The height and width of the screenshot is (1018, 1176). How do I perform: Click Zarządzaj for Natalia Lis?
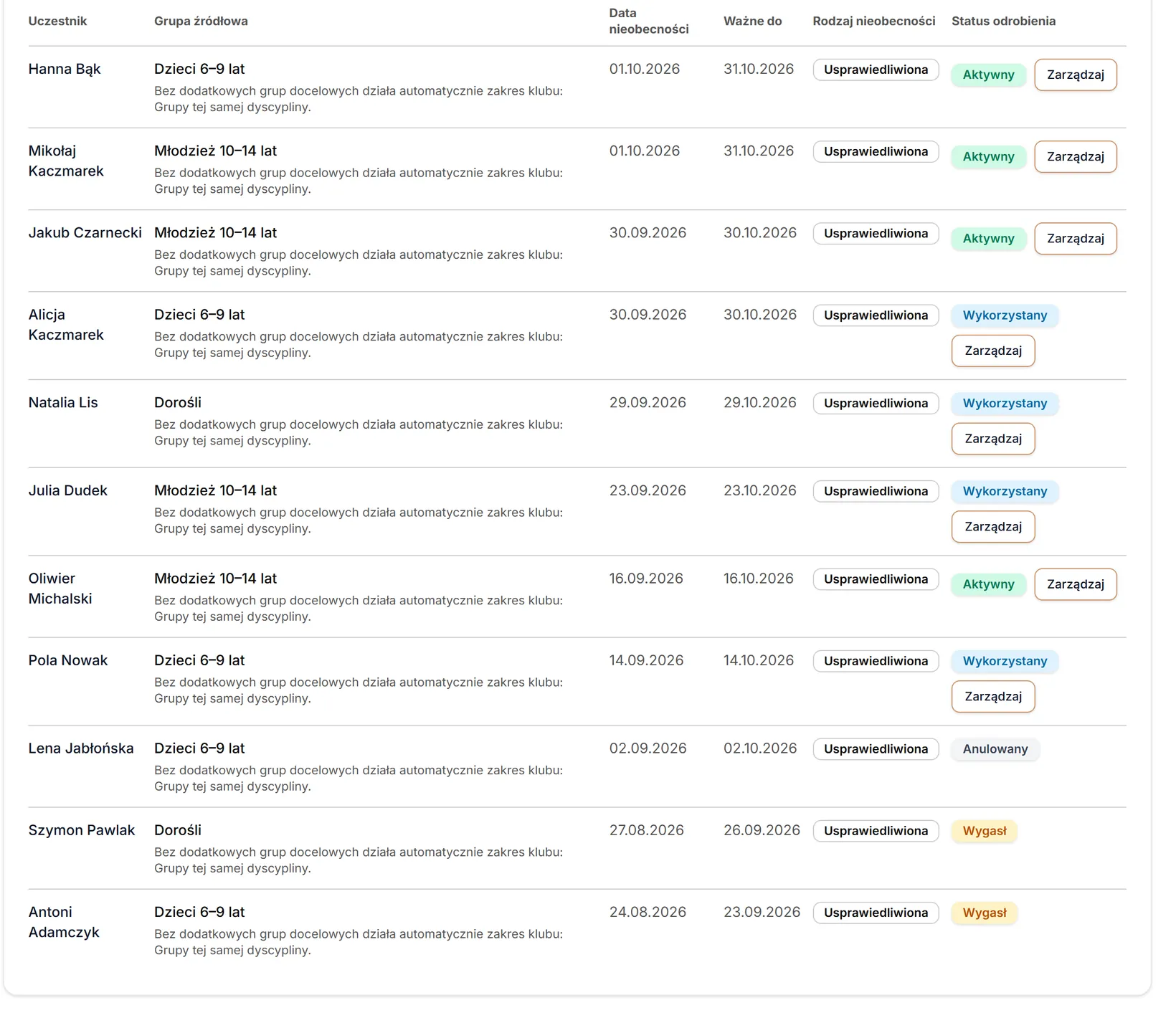[x=993, y=439]
